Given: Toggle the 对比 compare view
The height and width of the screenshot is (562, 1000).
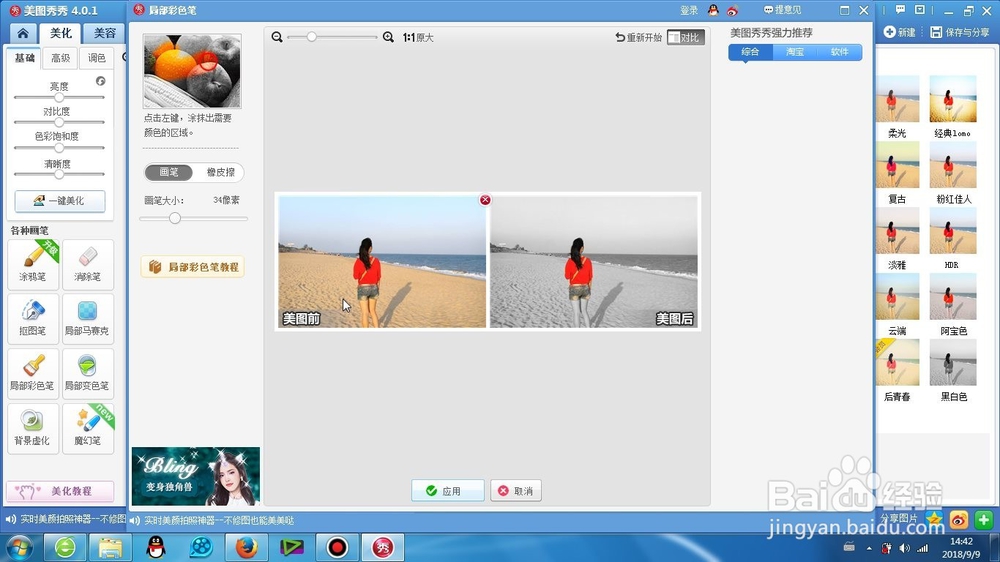Looking at the screenshot, I should click(685, 37).
